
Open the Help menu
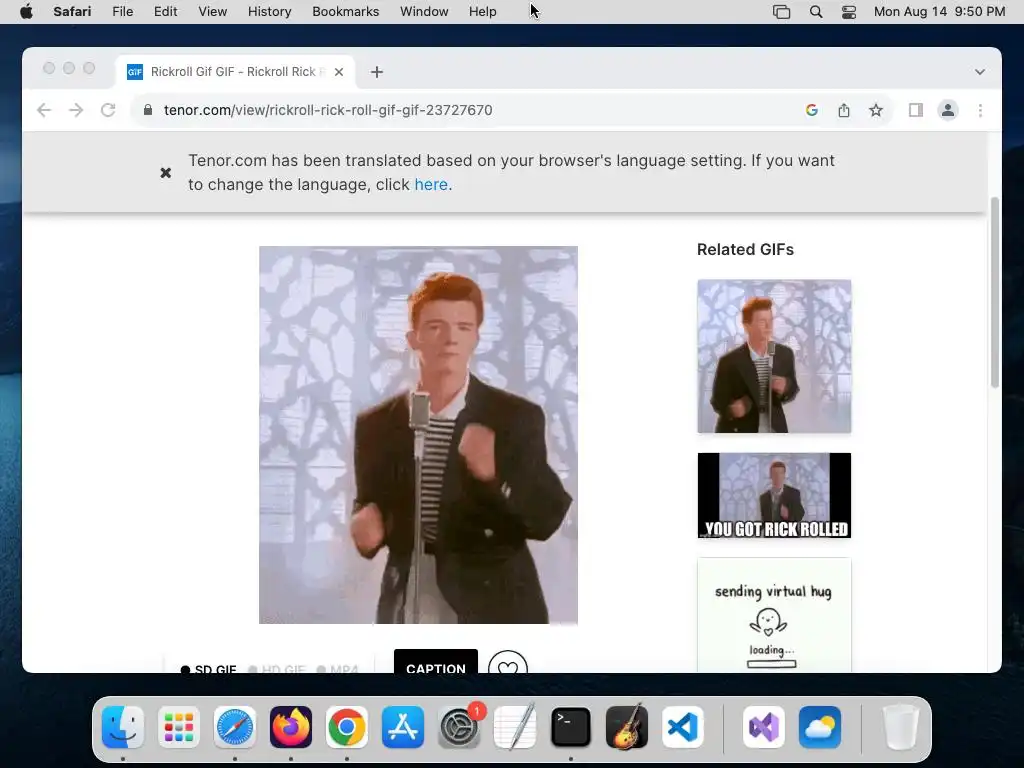point(483,12)
